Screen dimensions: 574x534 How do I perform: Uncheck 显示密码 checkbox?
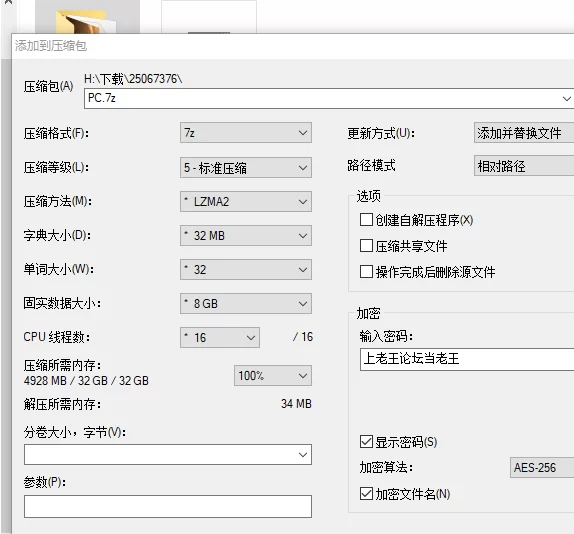tap(366, 442)
